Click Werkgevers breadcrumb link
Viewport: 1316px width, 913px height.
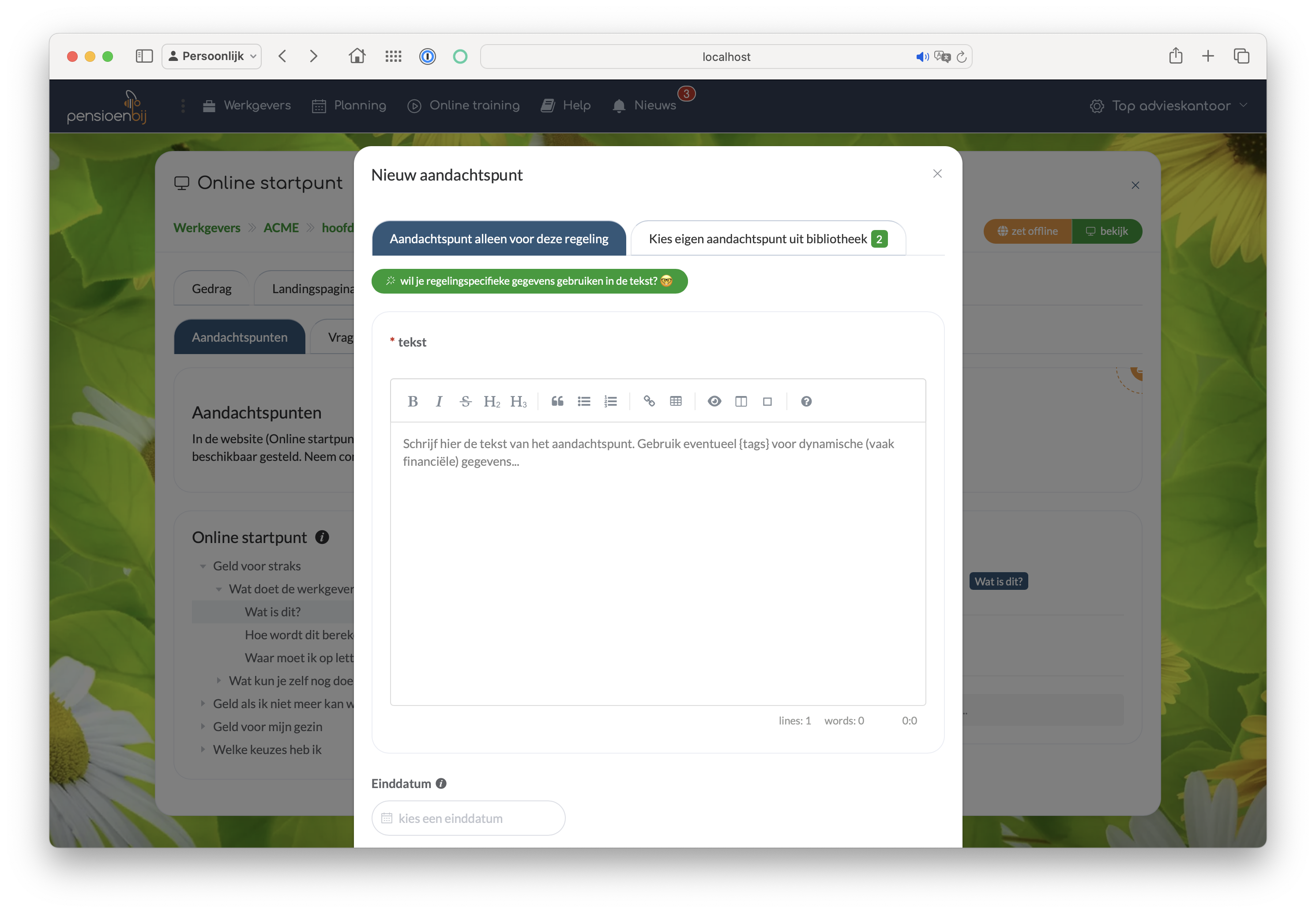pos(207,228)
